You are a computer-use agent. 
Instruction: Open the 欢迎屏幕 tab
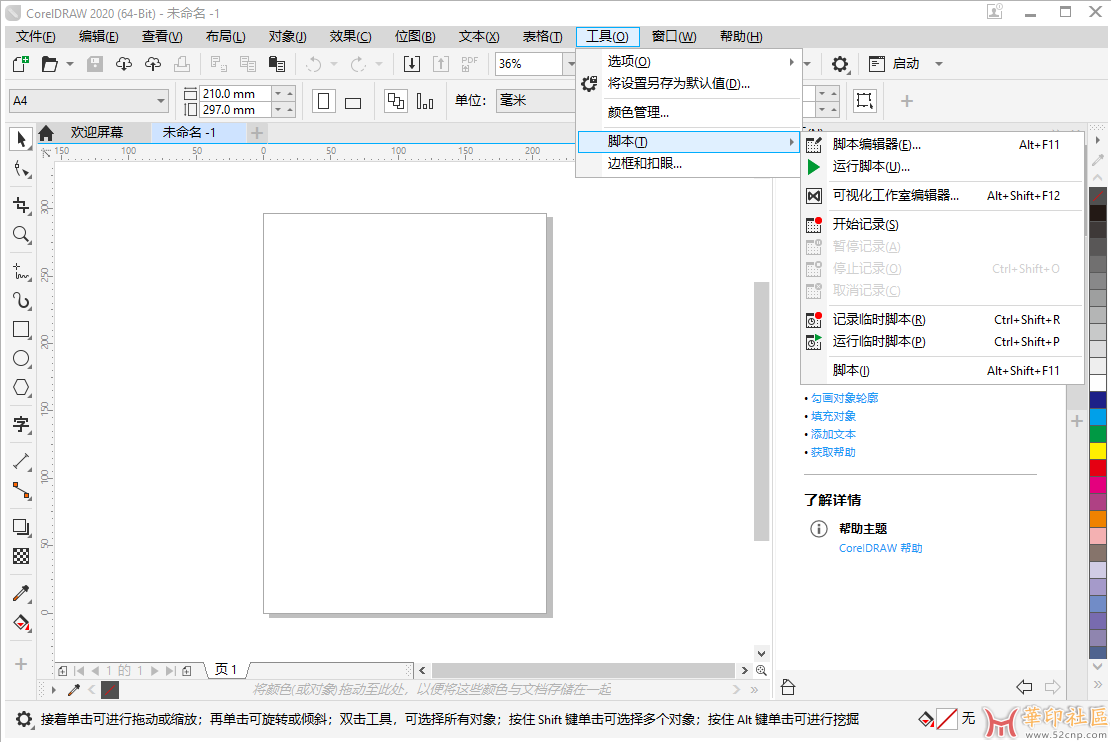[x=96, y=133]
